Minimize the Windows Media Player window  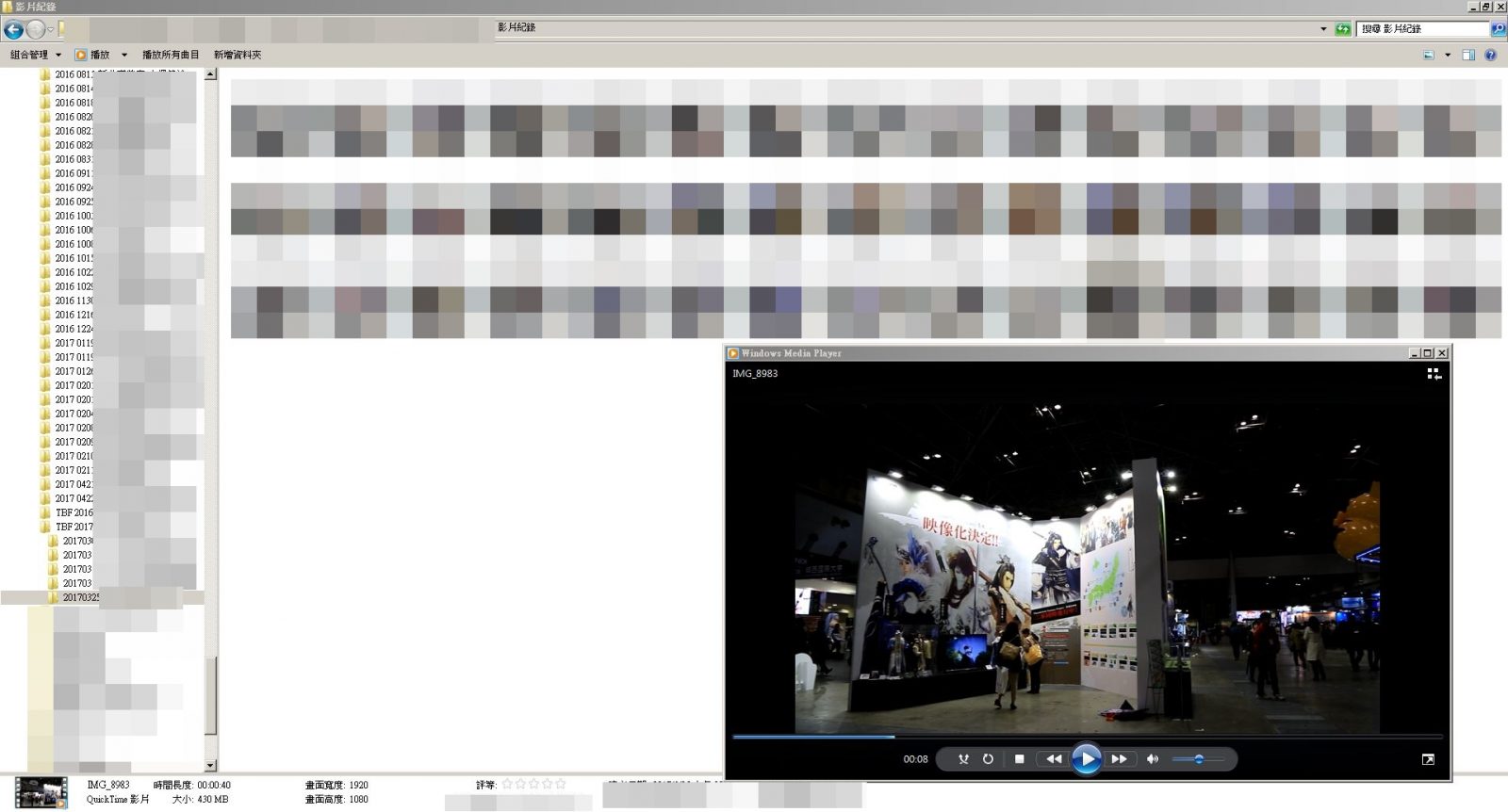1414,353
